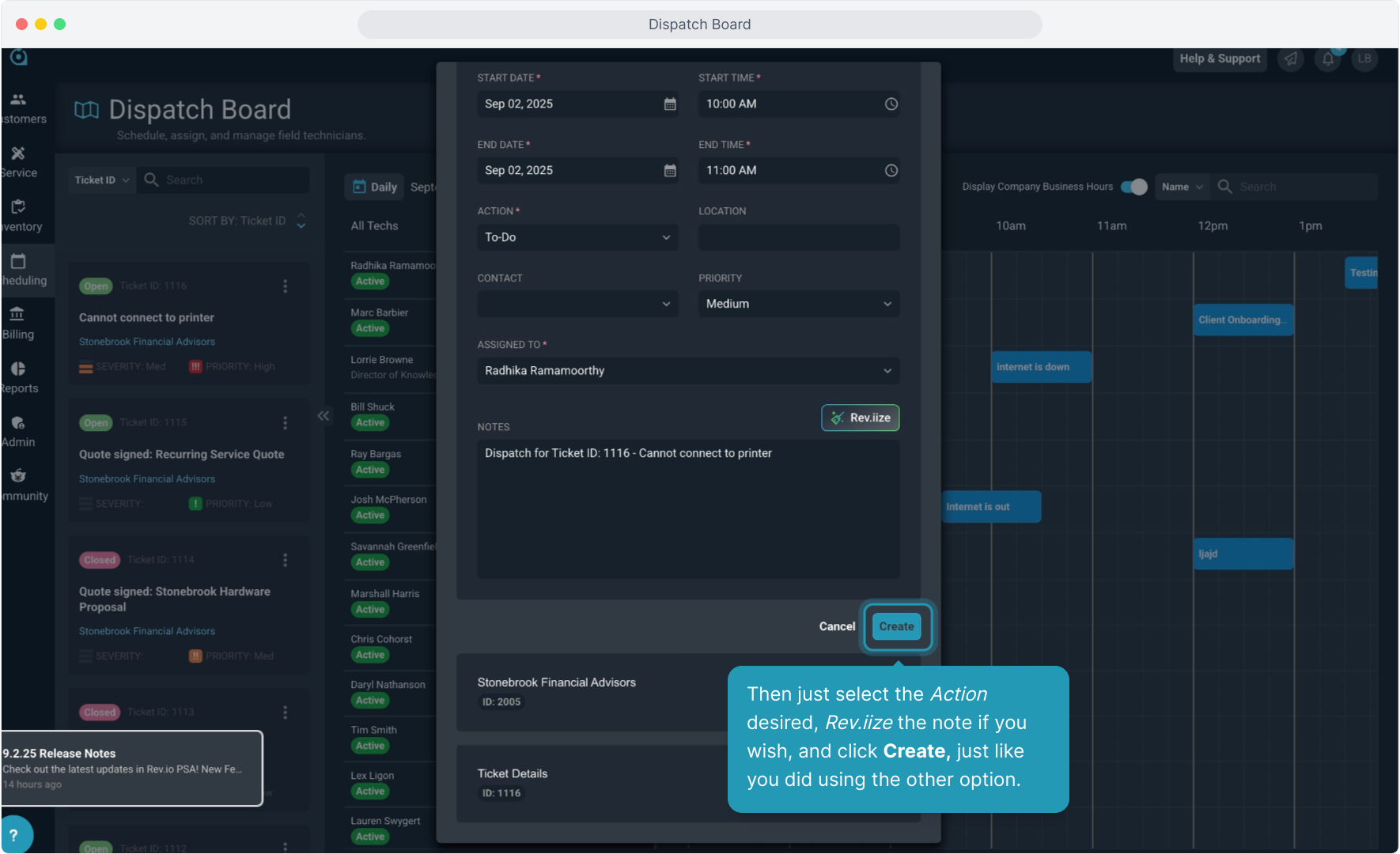
Task: Open options menu for Ticket ID 1114
Action: pyautogui.click(x=286, y=560)
